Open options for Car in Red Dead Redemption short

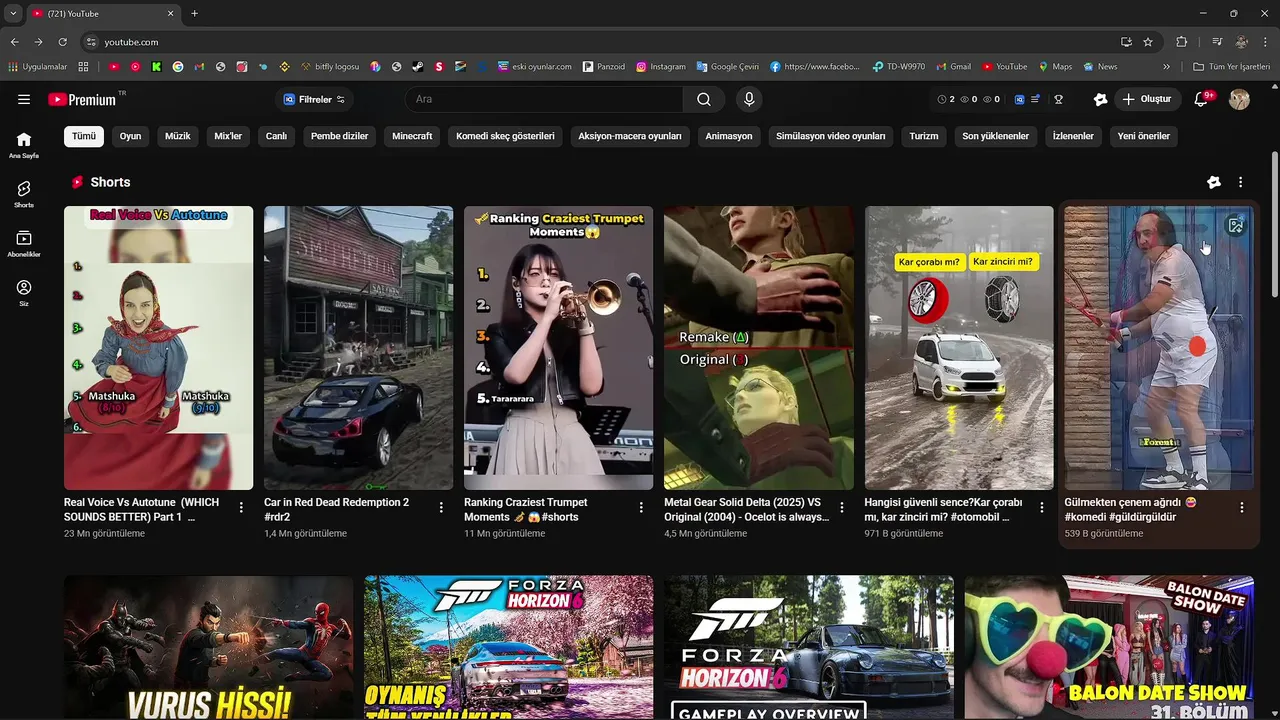click(441, 508)
